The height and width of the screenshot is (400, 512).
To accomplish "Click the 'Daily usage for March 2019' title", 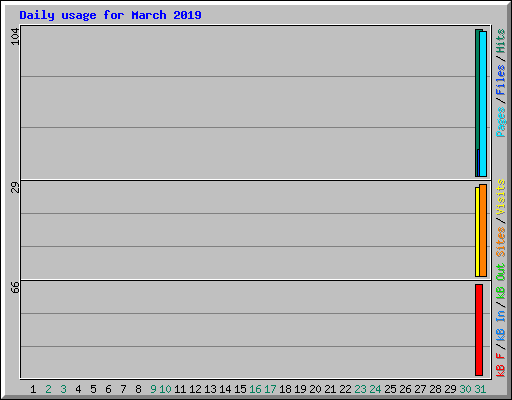I will [x=110, y=15].
